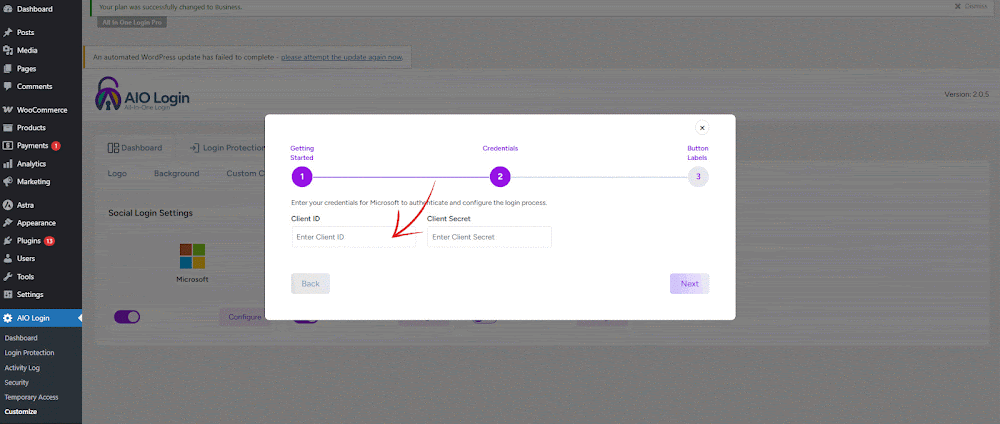Click the Client ID input field
This screenshot has width=1000, height=424.
point(352,237)
